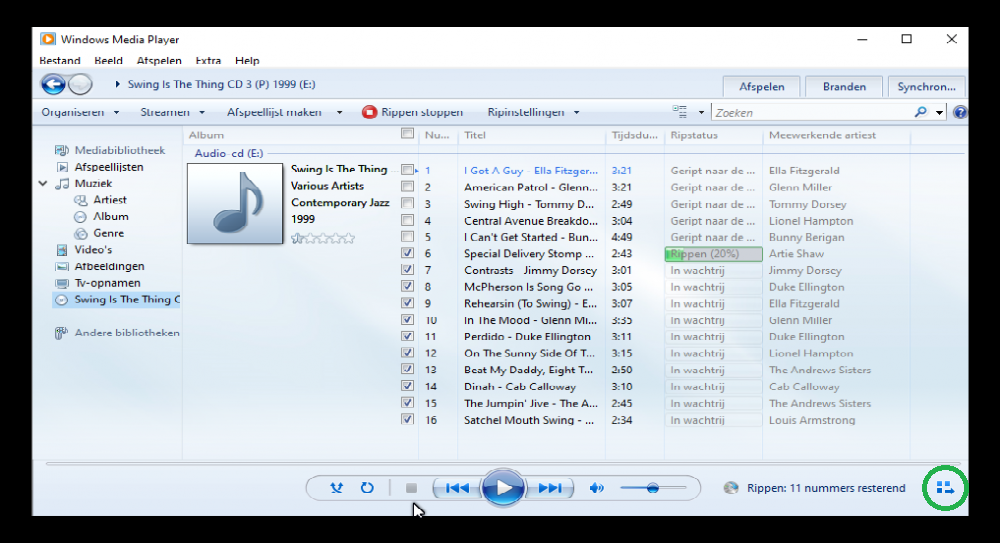
Task: Click the Rippen (20%) progress bar
Action: pyautogui.click(x=713, y=254)
